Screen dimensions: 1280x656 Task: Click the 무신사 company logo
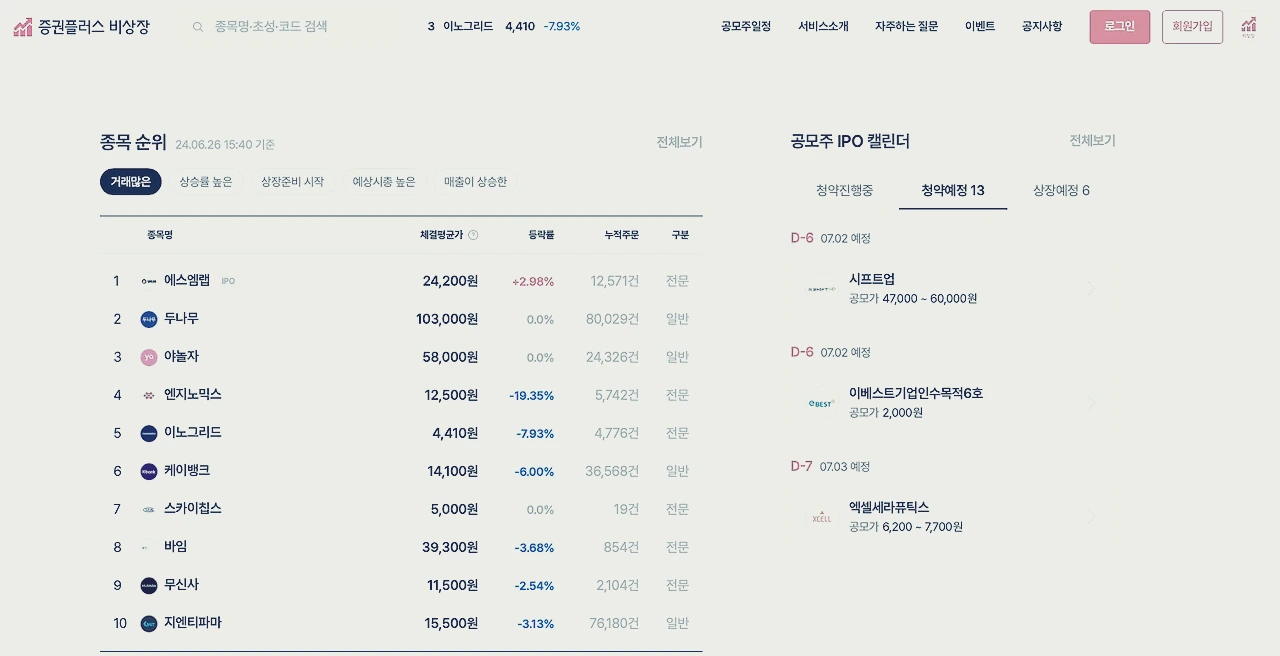click(149, 585)
